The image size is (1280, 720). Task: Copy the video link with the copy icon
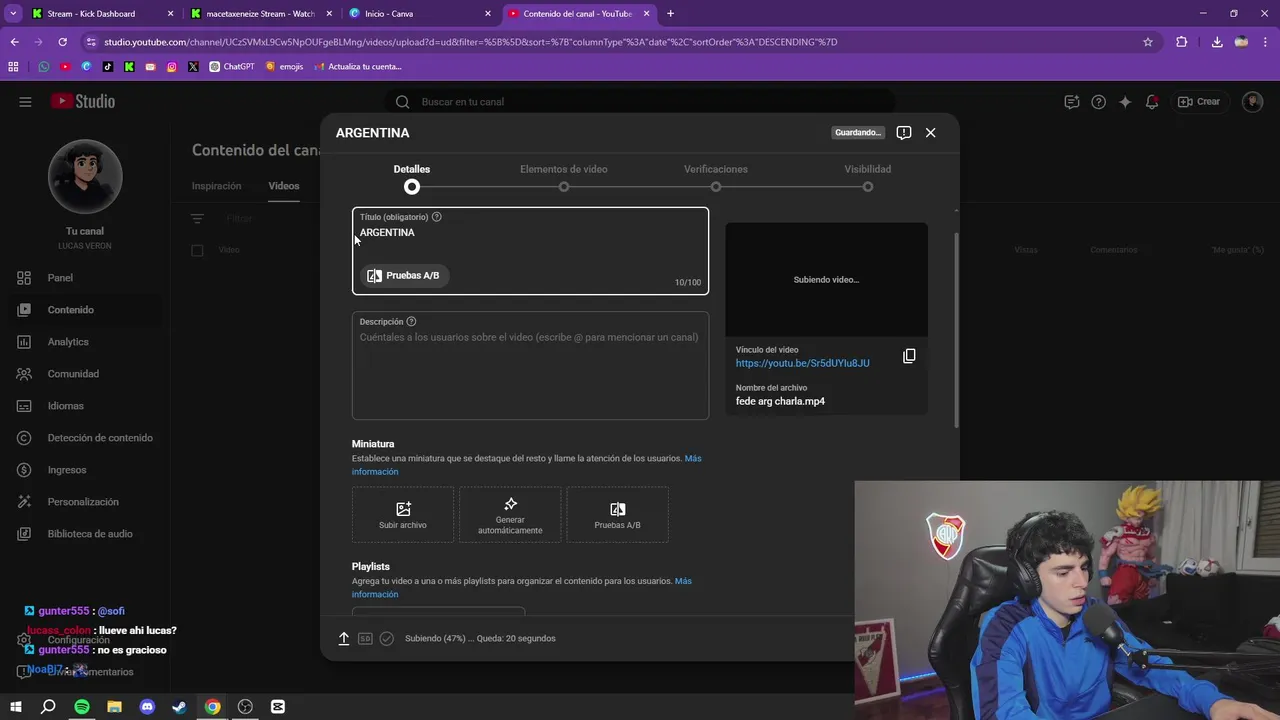[909, 356]
